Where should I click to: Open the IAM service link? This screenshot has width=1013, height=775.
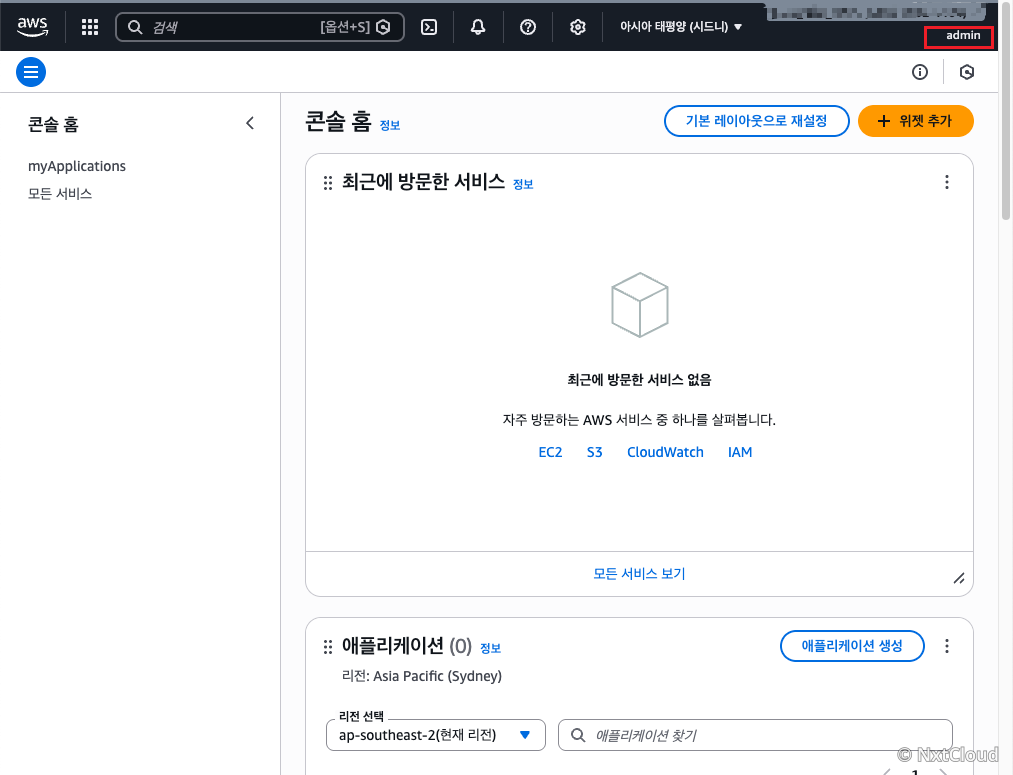click(740, 452)
